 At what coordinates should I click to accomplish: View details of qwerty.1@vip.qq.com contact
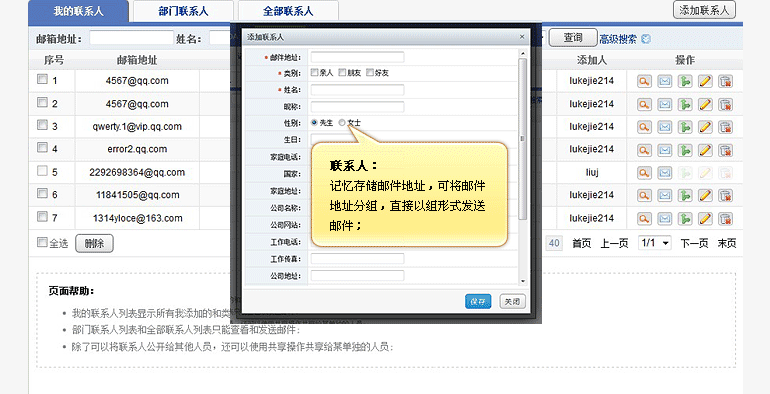644,127
